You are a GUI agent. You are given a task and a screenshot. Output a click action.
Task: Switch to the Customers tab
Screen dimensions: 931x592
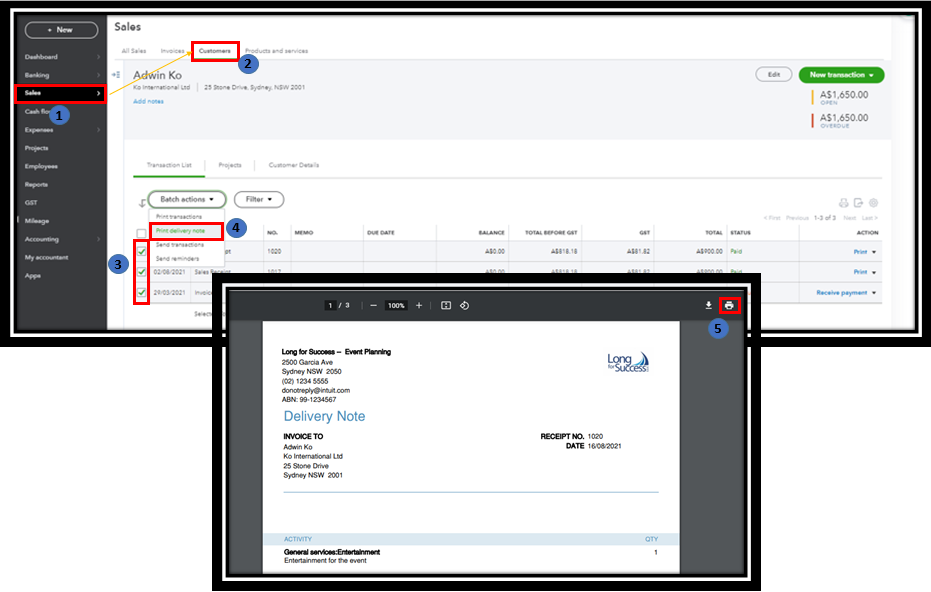point(214,51)
